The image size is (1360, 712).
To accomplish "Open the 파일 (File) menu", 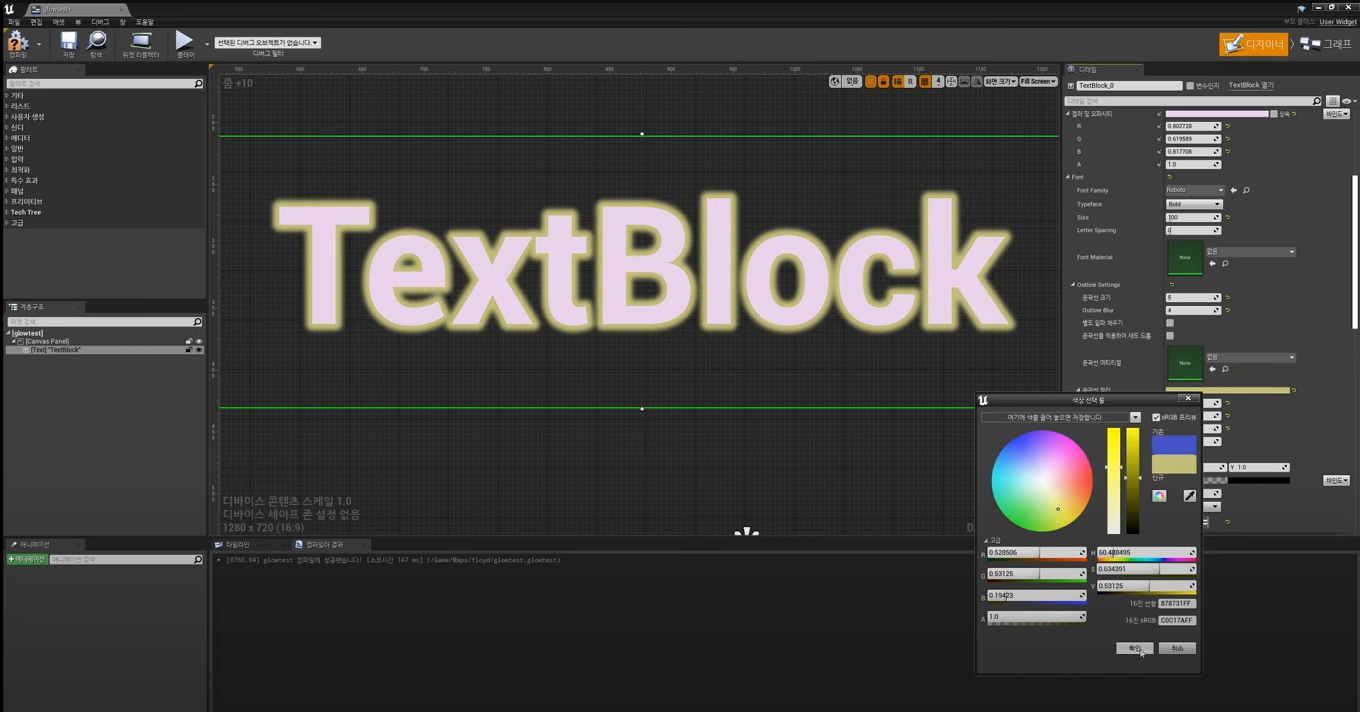I will click(14, 21).
